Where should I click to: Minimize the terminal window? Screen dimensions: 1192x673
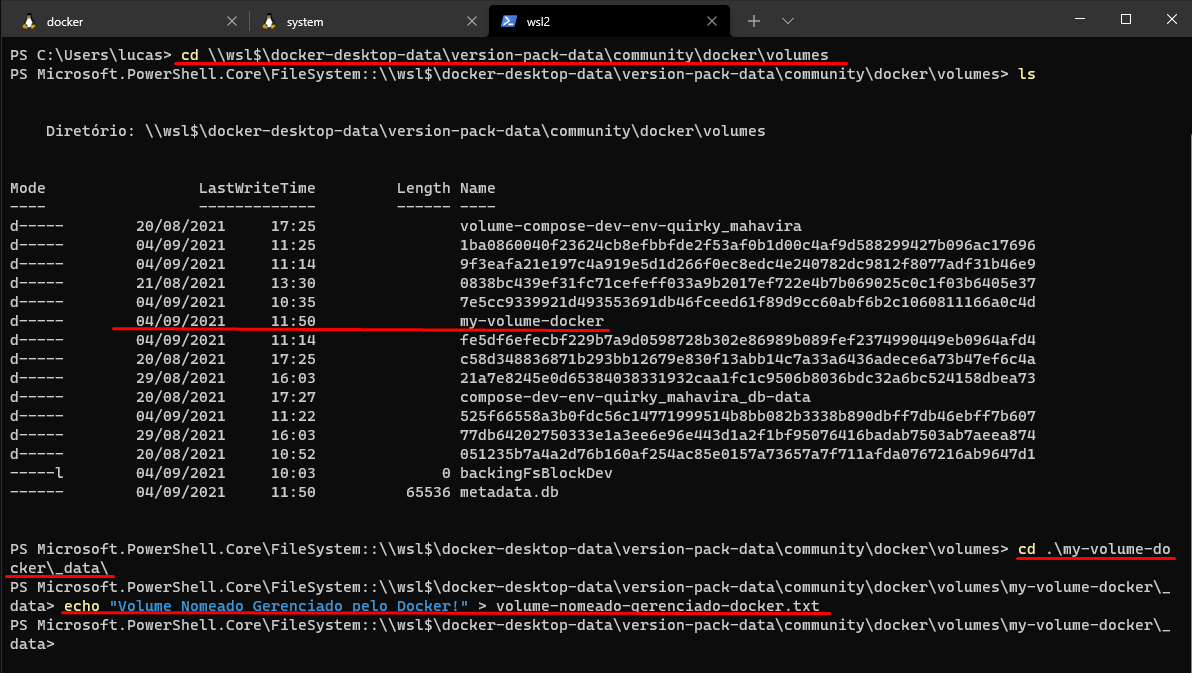(1080, 19)
